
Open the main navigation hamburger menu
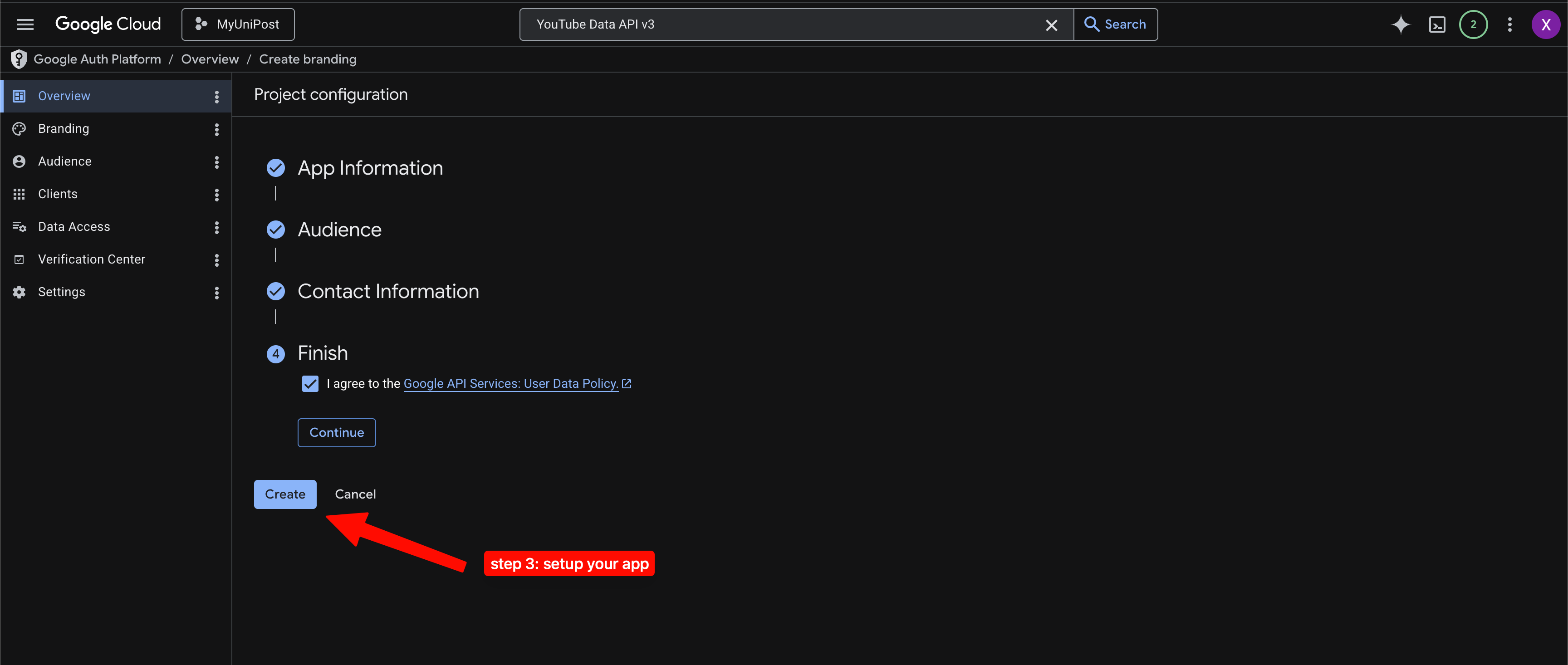pyautogui.click(x=25, y=24)
